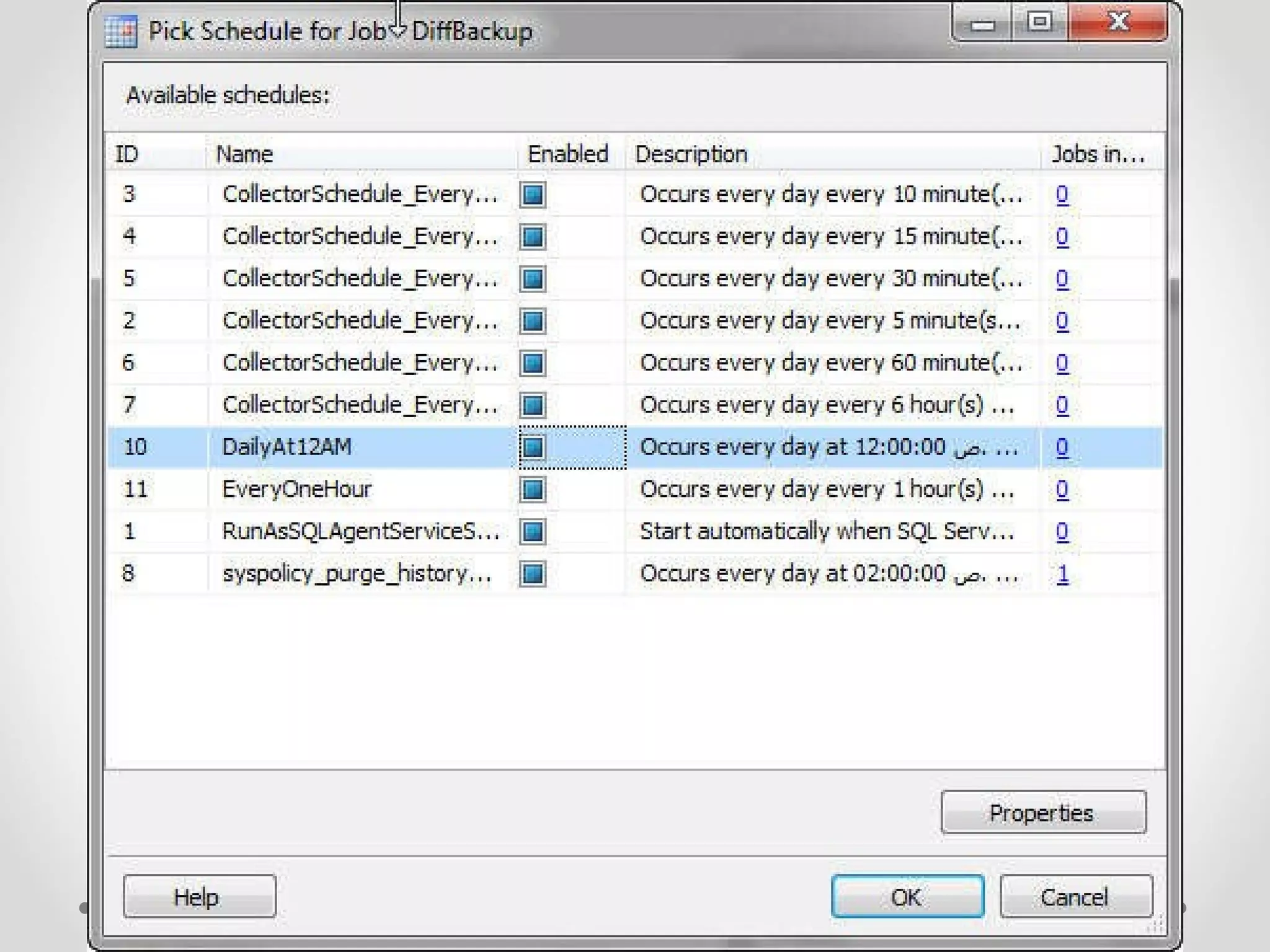Image resolution: width=1270 pixels, height=952 pixels.
Task: Open jobs link for EveryOneHour schedule
Action: 1062,490
